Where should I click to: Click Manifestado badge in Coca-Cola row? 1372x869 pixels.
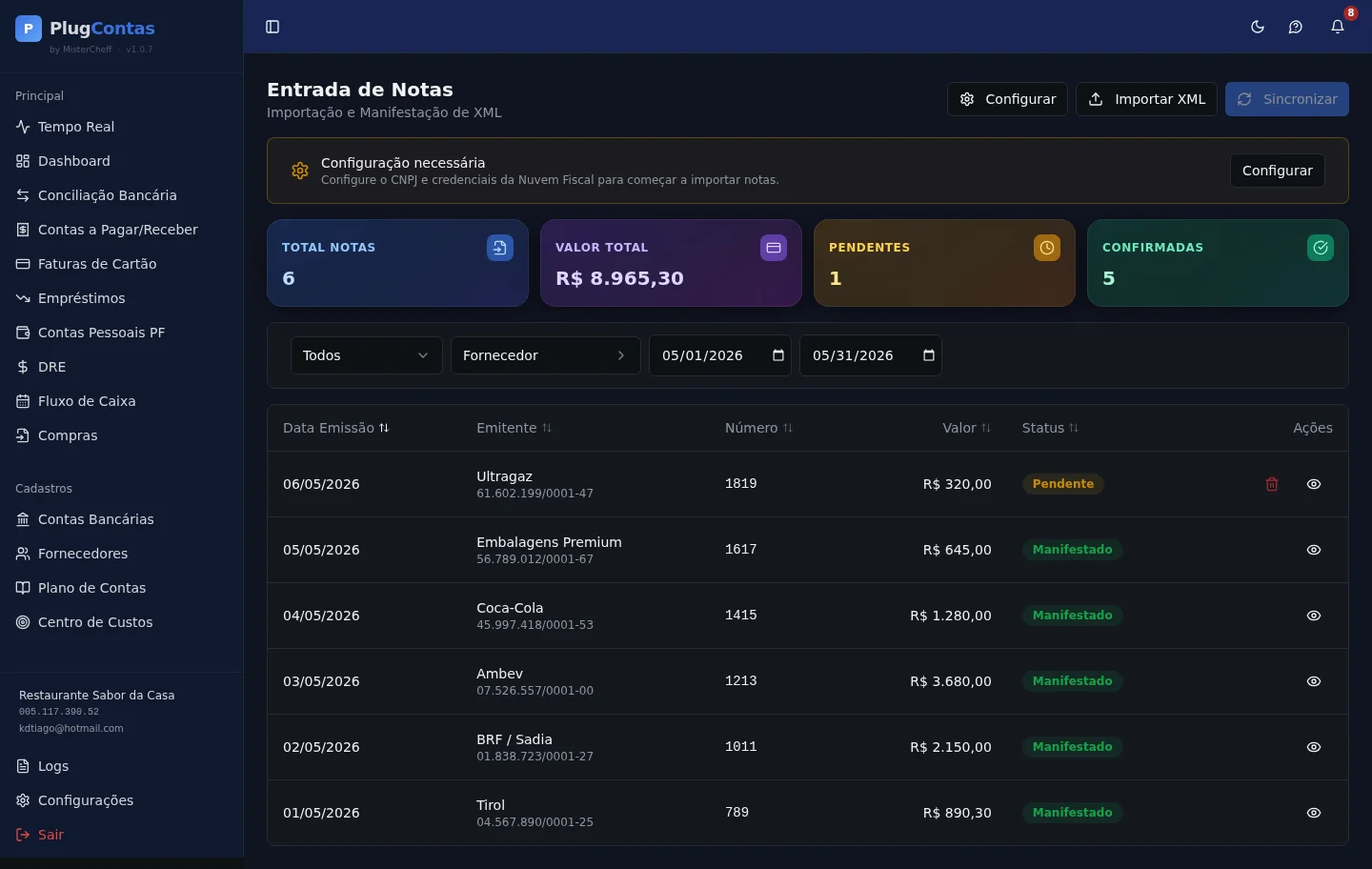pos(1073,616)
